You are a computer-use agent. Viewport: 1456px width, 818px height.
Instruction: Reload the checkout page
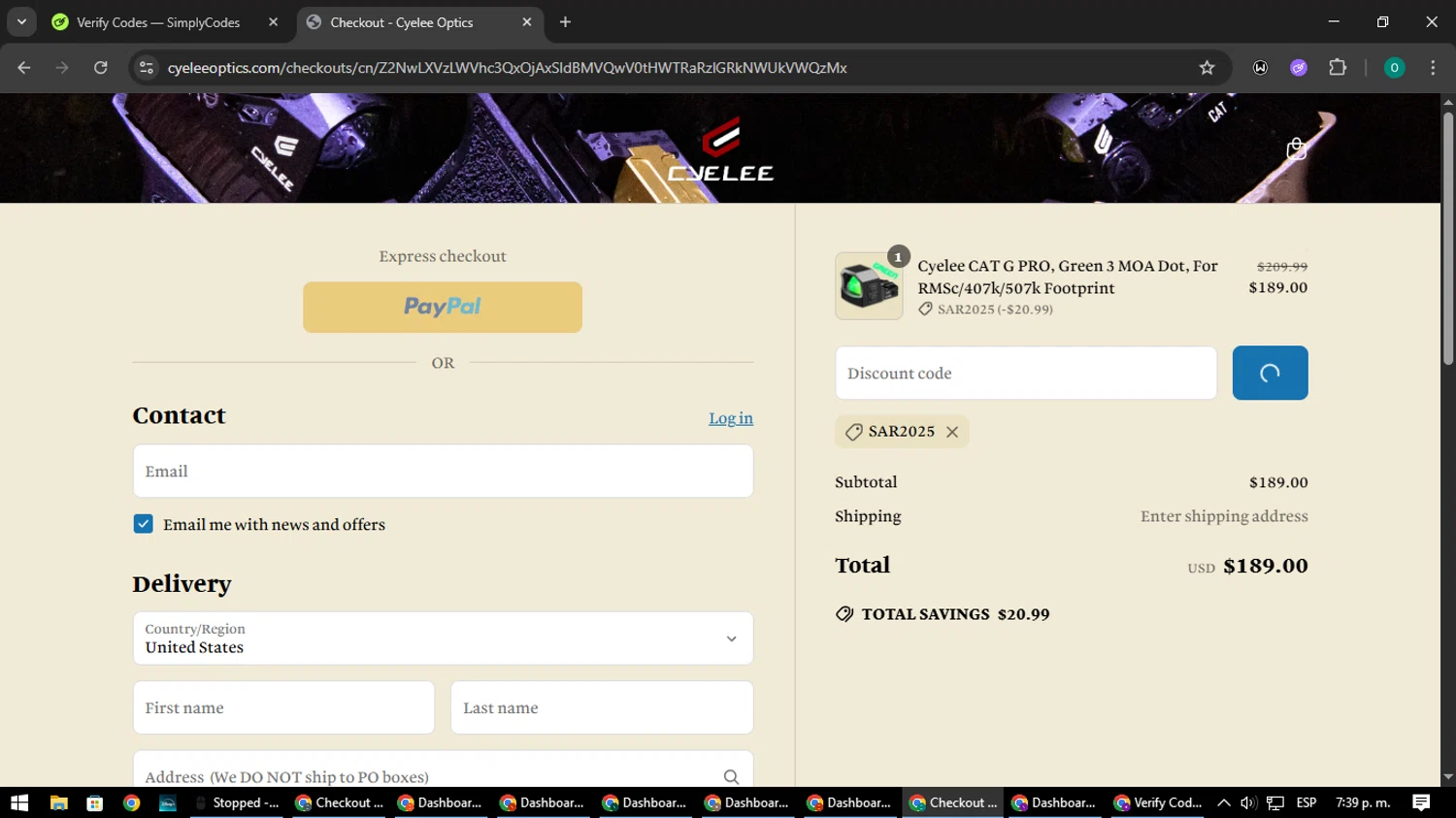(100, 67)
